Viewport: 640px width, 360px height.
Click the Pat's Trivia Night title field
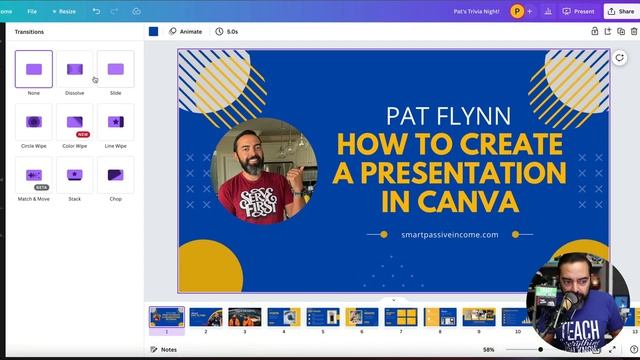[x=476, y=11]
